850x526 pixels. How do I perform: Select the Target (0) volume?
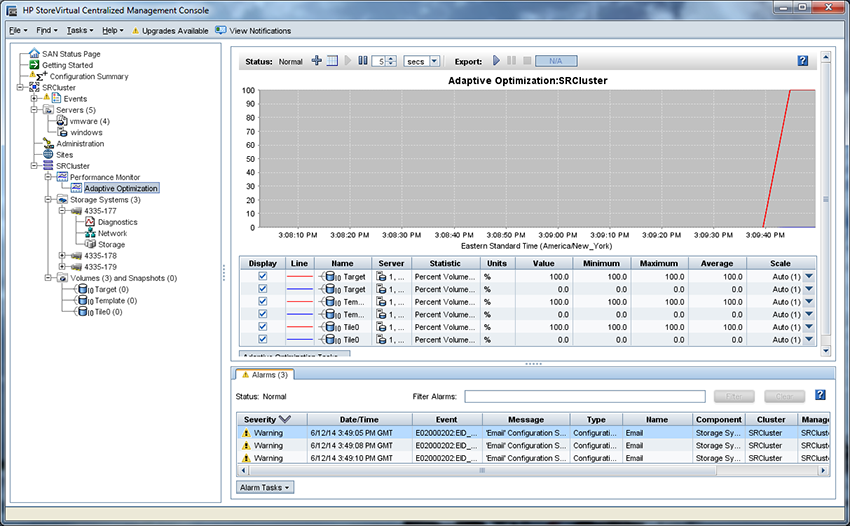click(x=111, y=290)
